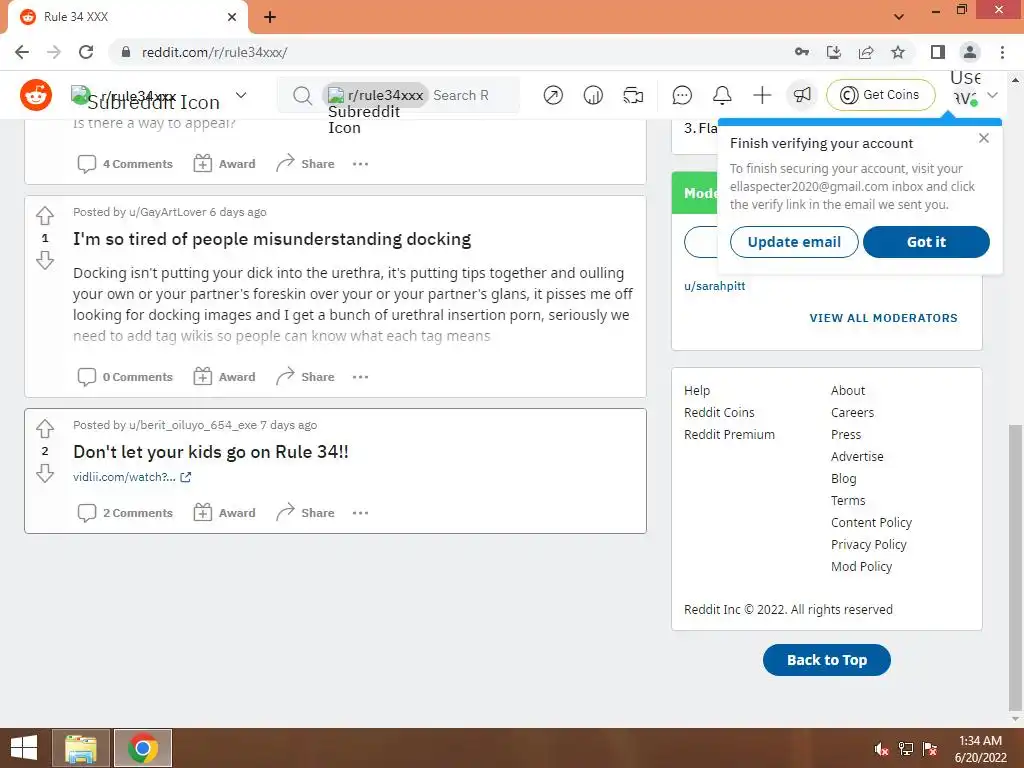Viewport: 1024px width, 768px height.
Task: Toggle Chrome side panel
Action: click(938, 52)
